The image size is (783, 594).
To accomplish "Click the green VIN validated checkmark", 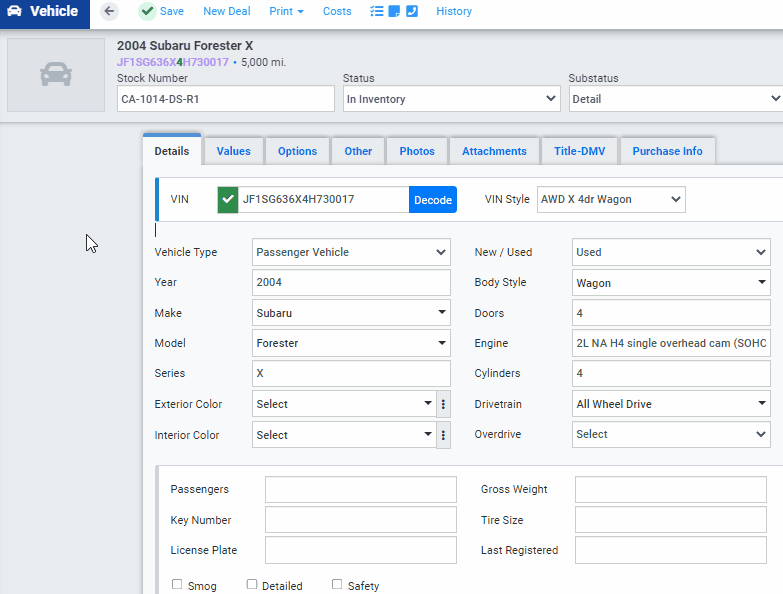I will coord(228,200).
